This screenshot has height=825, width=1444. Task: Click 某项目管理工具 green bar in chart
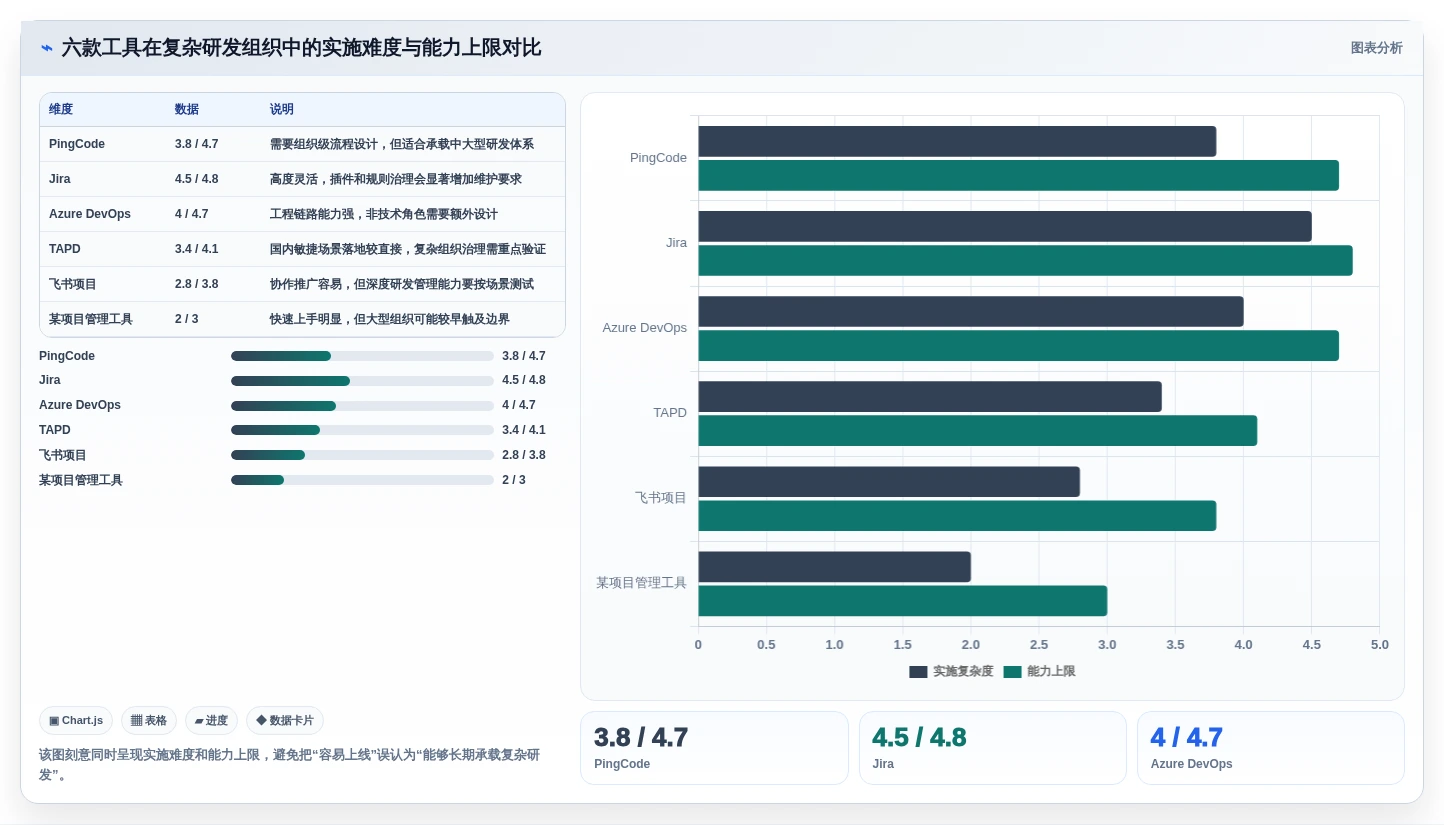902,600
